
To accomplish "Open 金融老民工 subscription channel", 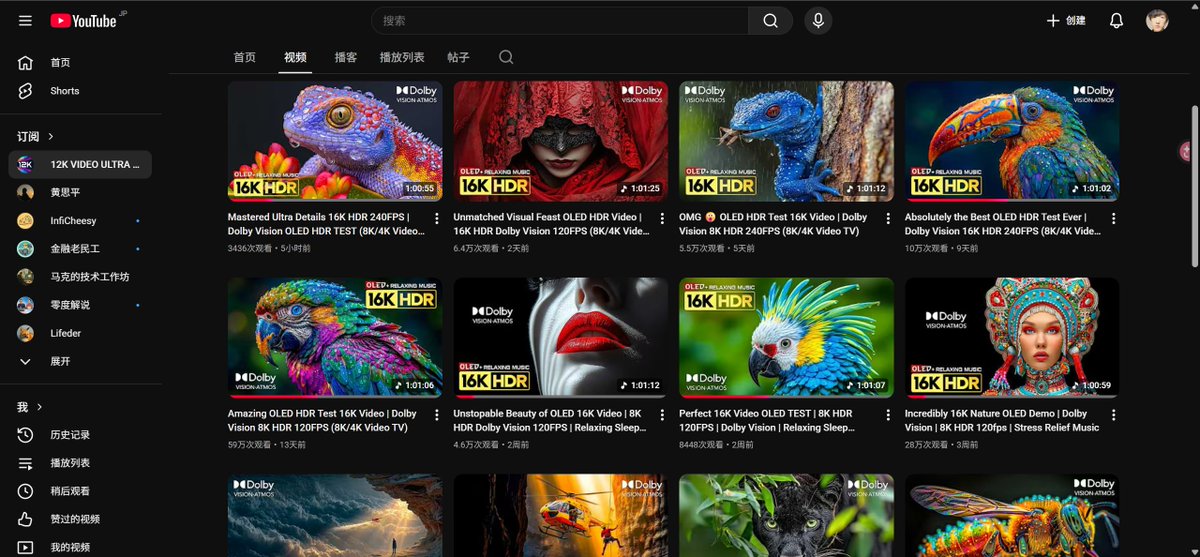I will 80,248.
